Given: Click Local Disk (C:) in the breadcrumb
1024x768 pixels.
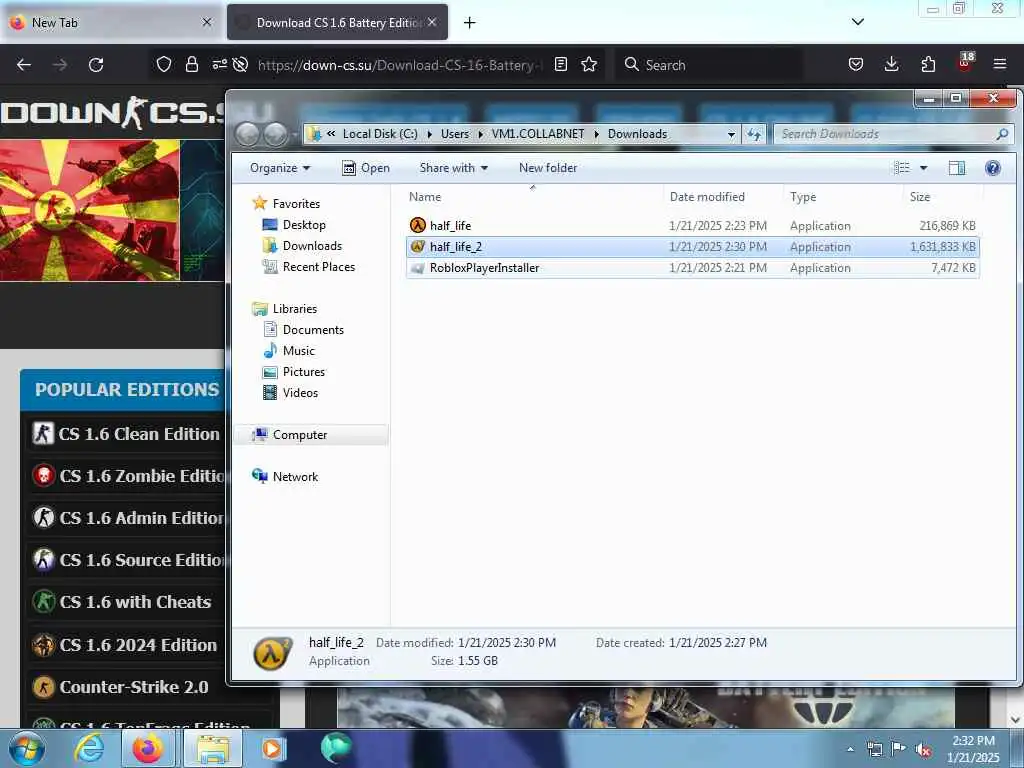Looking at the screenshot, I should tap(380, 134).
